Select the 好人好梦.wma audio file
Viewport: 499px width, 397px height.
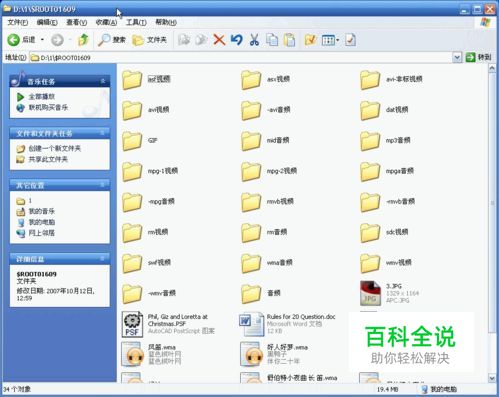(274, 354)
